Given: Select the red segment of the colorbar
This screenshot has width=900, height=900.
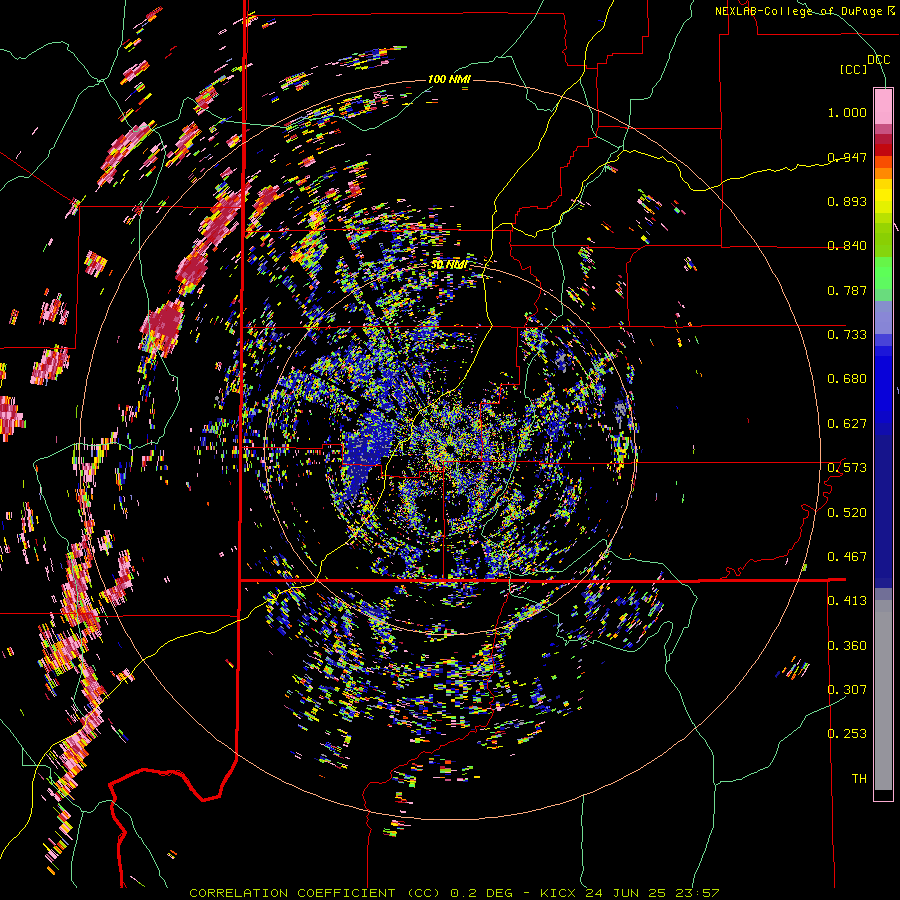Looking at the screenshot, I should pos(883,149).
